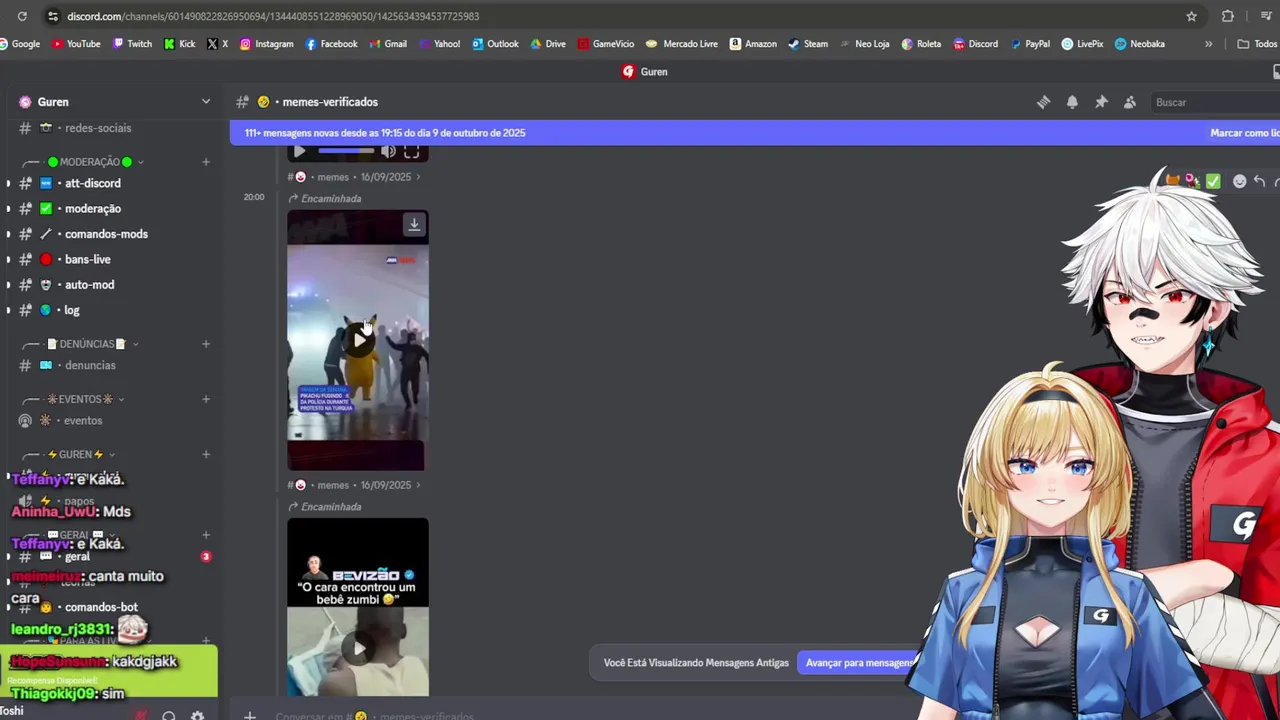Reply to hovered message arrow icon
1280x720 pixels.
pyautogui.click(x=1260, y=181)
